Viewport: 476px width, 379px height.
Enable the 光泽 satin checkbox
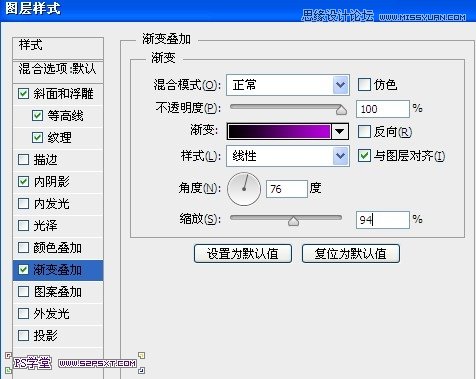point(23,226)
